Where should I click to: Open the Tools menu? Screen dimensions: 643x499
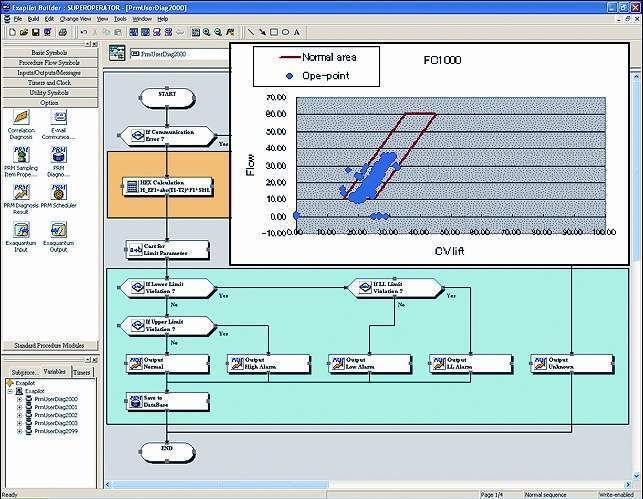tap(120, 19)
